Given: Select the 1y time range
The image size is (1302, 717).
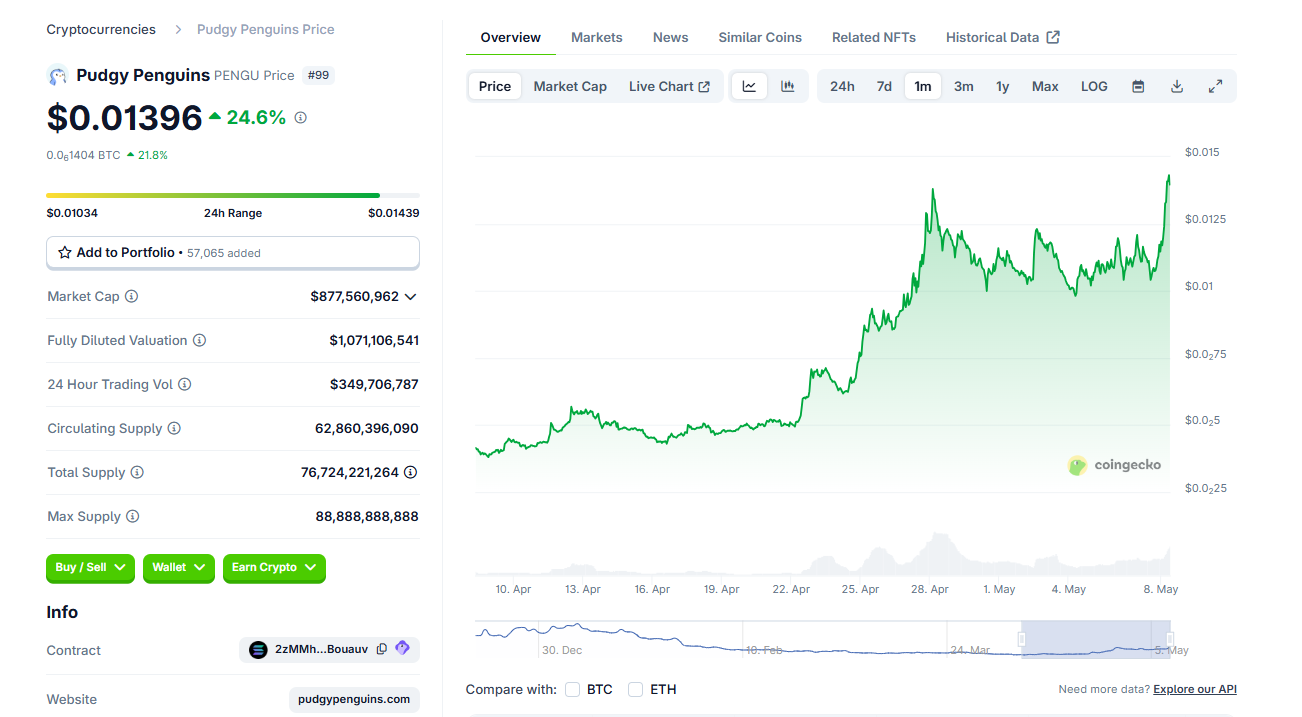Looking at the screenshot, I should pos(1002,86).
